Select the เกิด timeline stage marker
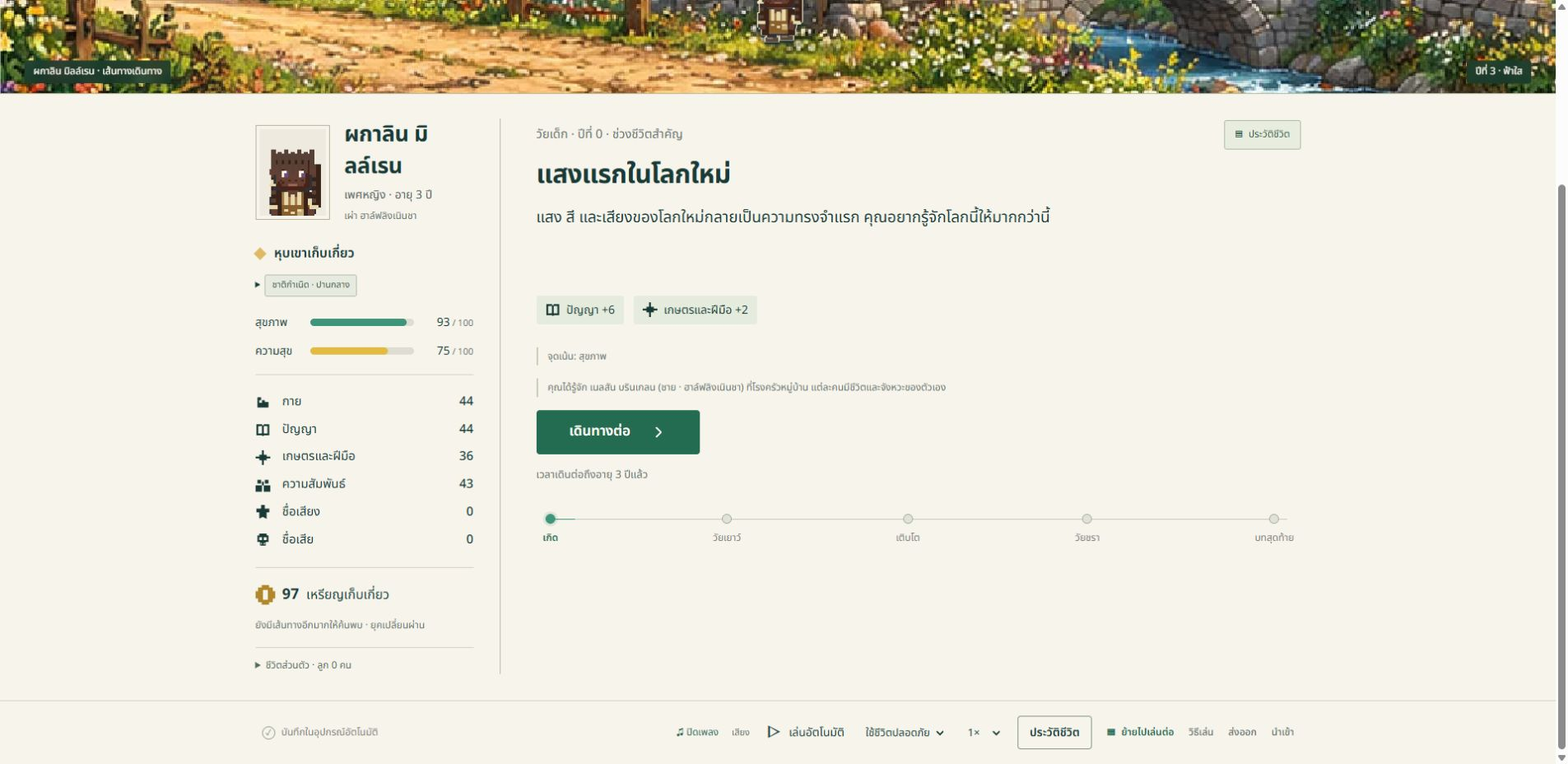This screenshot has height=764, width=1568. click(551, 519)
